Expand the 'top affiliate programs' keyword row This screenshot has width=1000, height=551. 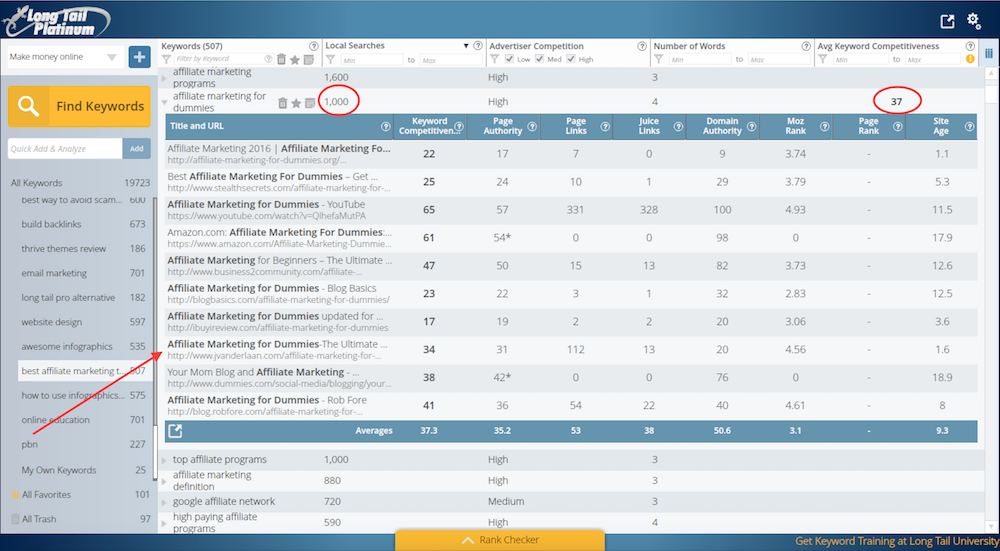[165, 459]
